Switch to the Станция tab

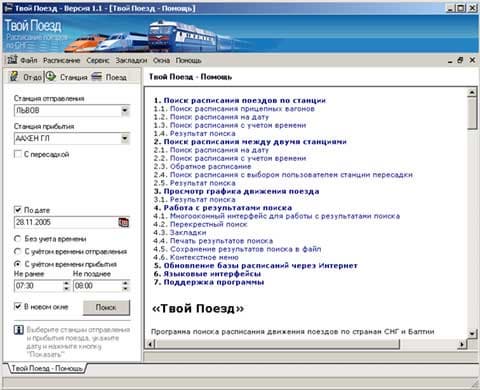point(67,77)
